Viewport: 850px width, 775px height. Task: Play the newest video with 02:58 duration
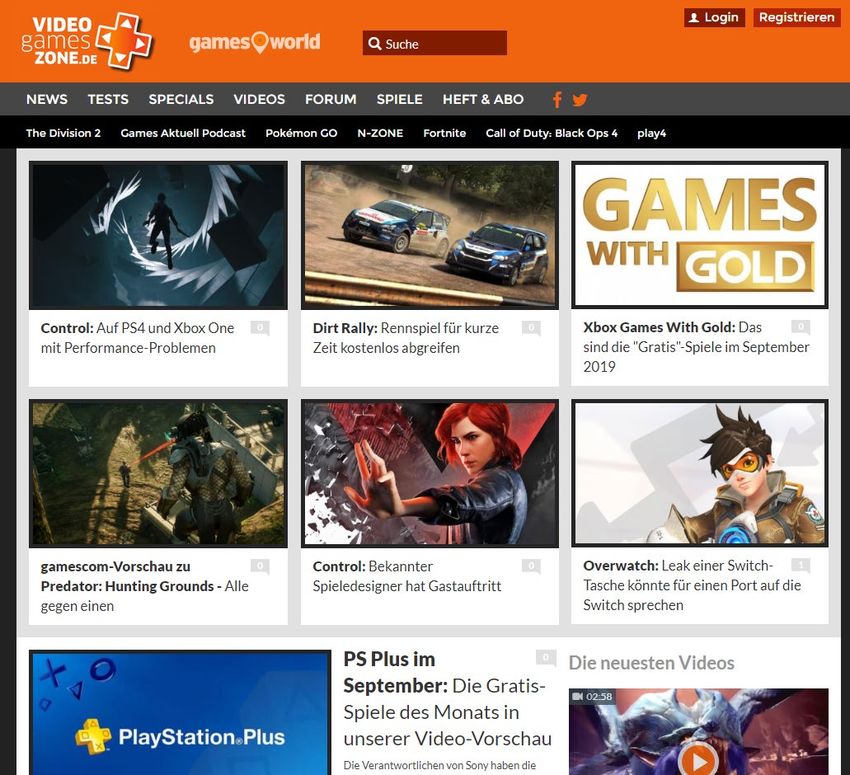698,759
